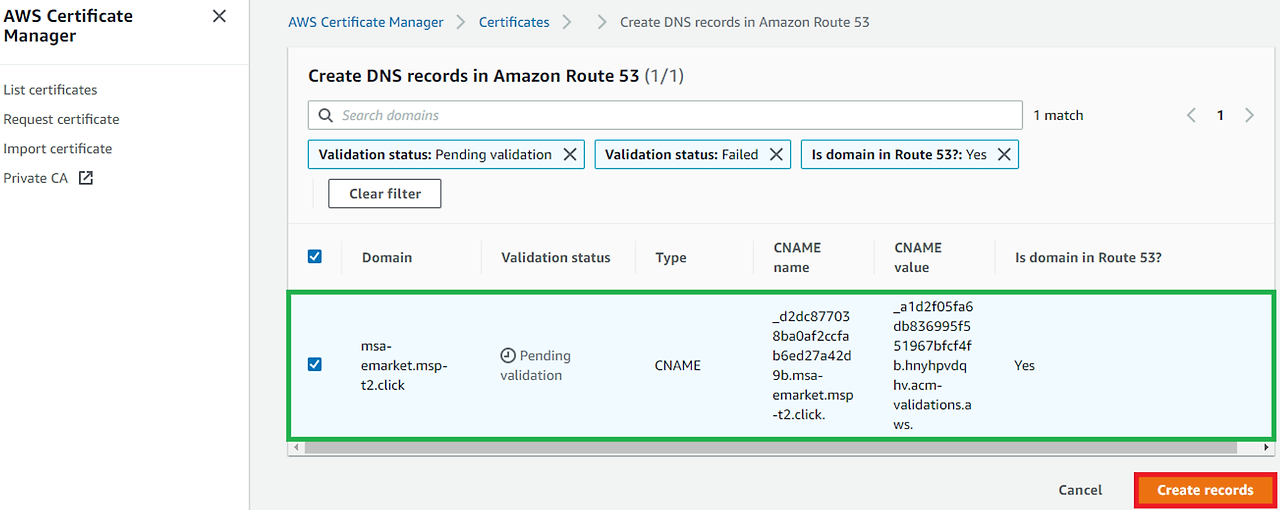Click the search magnifier icon
The width and height of the screenshot is (1280, 510).
tap(325, 115)
